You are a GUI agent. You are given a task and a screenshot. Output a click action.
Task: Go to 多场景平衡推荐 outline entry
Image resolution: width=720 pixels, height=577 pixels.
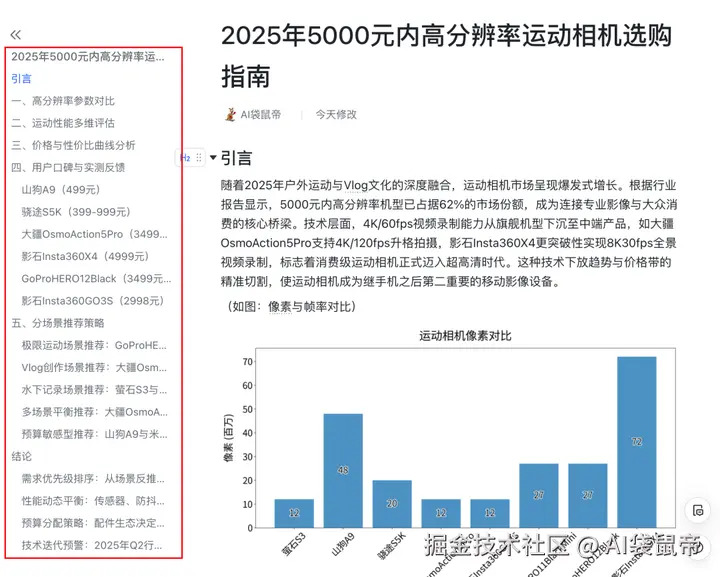[x=95, y=412]
